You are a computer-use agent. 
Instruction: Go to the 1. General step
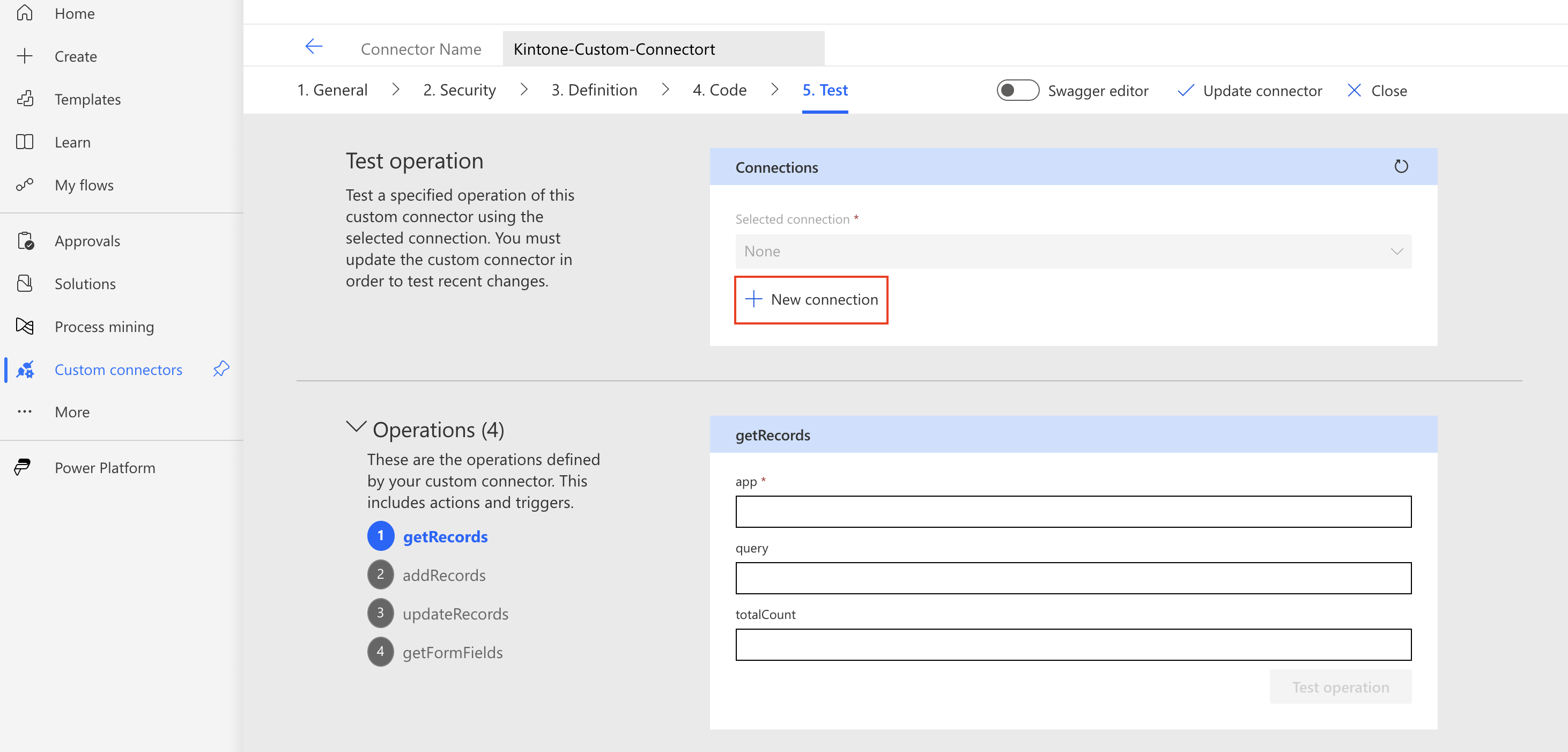pyautogui.click(x=332, y=90)
